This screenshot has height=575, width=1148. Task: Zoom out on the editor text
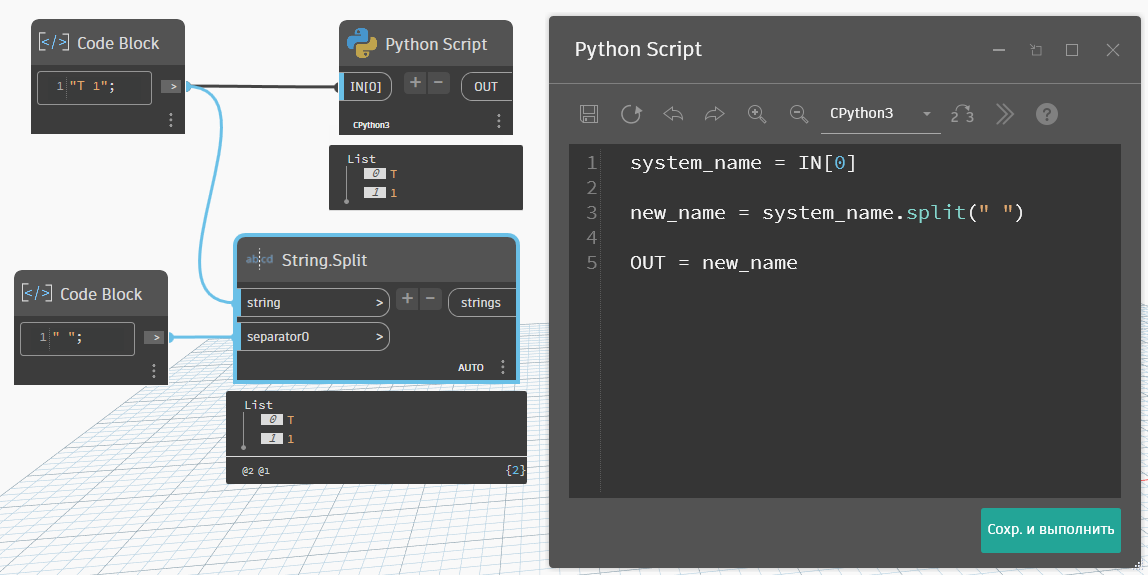[x=799, y=114]
